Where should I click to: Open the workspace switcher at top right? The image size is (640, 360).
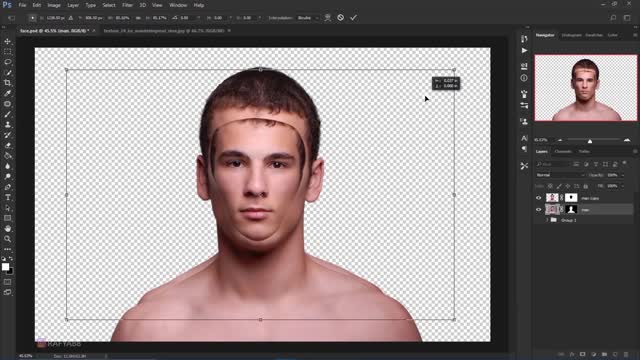627,18
